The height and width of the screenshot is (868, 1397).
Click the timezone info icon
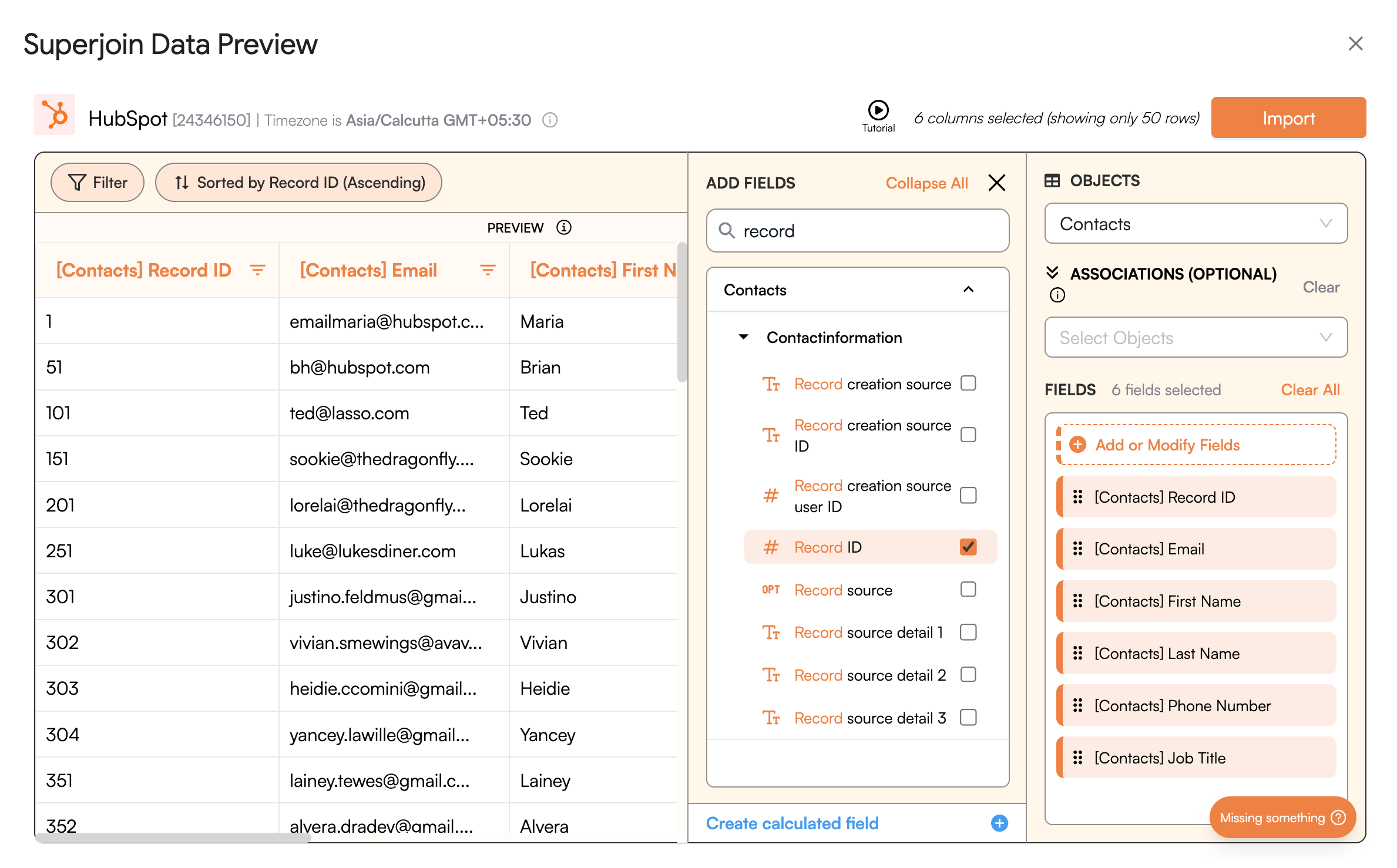(549, 120)
